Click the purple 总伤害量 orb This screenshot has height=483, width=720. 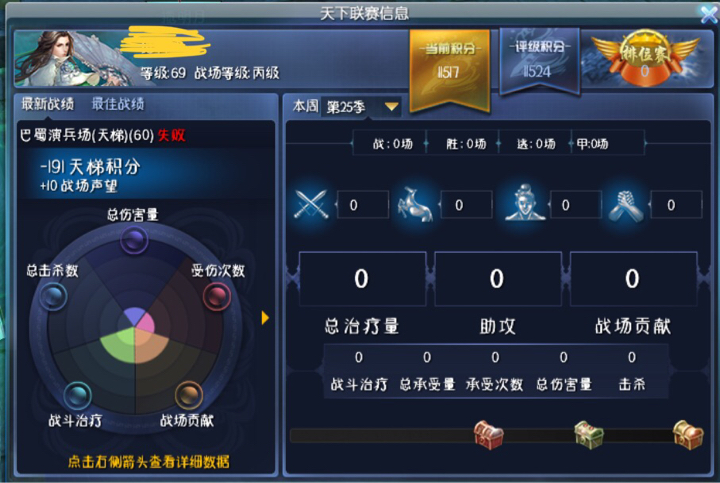coord(134,240)
